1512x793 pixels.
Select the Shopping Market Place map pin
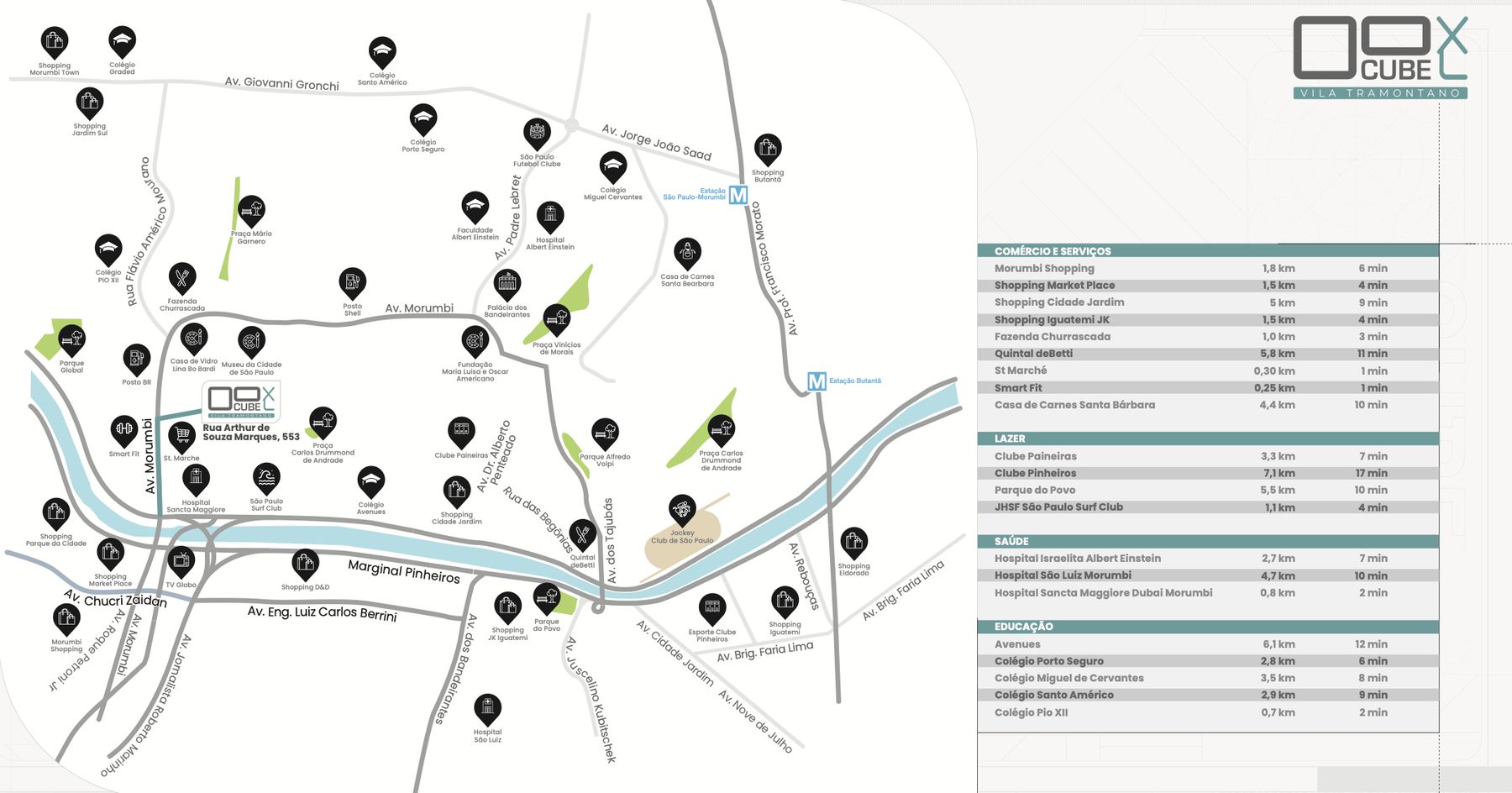(x=110, y=554)
